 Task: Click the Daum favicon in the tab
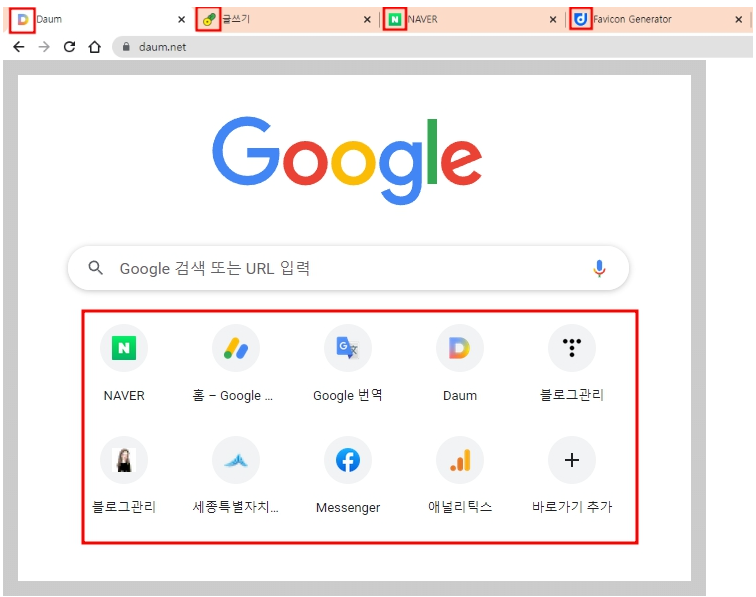(23, 20)
